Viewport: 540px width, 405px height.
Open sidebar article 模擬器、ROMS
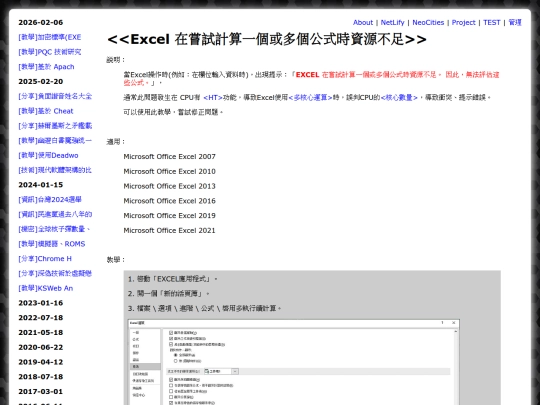click(52, 244)
